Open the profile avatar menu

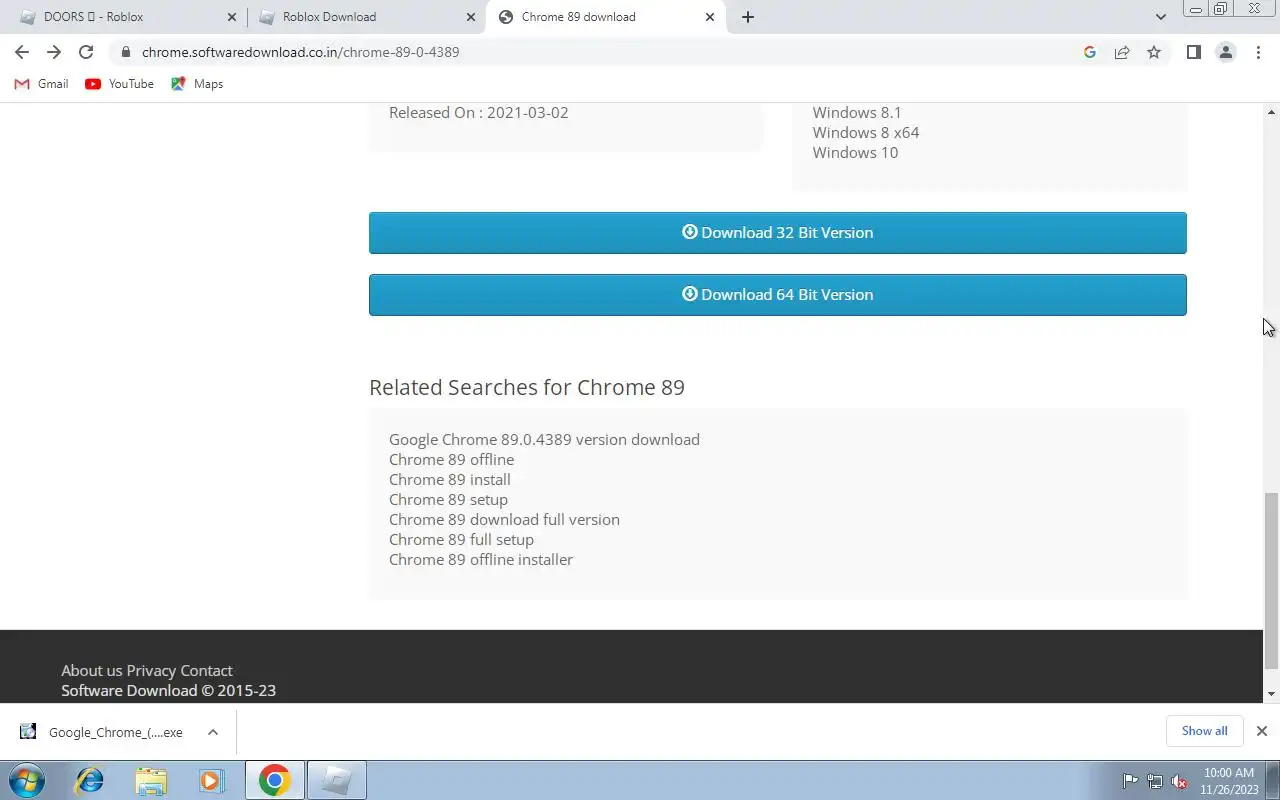tap(1226, 52)
